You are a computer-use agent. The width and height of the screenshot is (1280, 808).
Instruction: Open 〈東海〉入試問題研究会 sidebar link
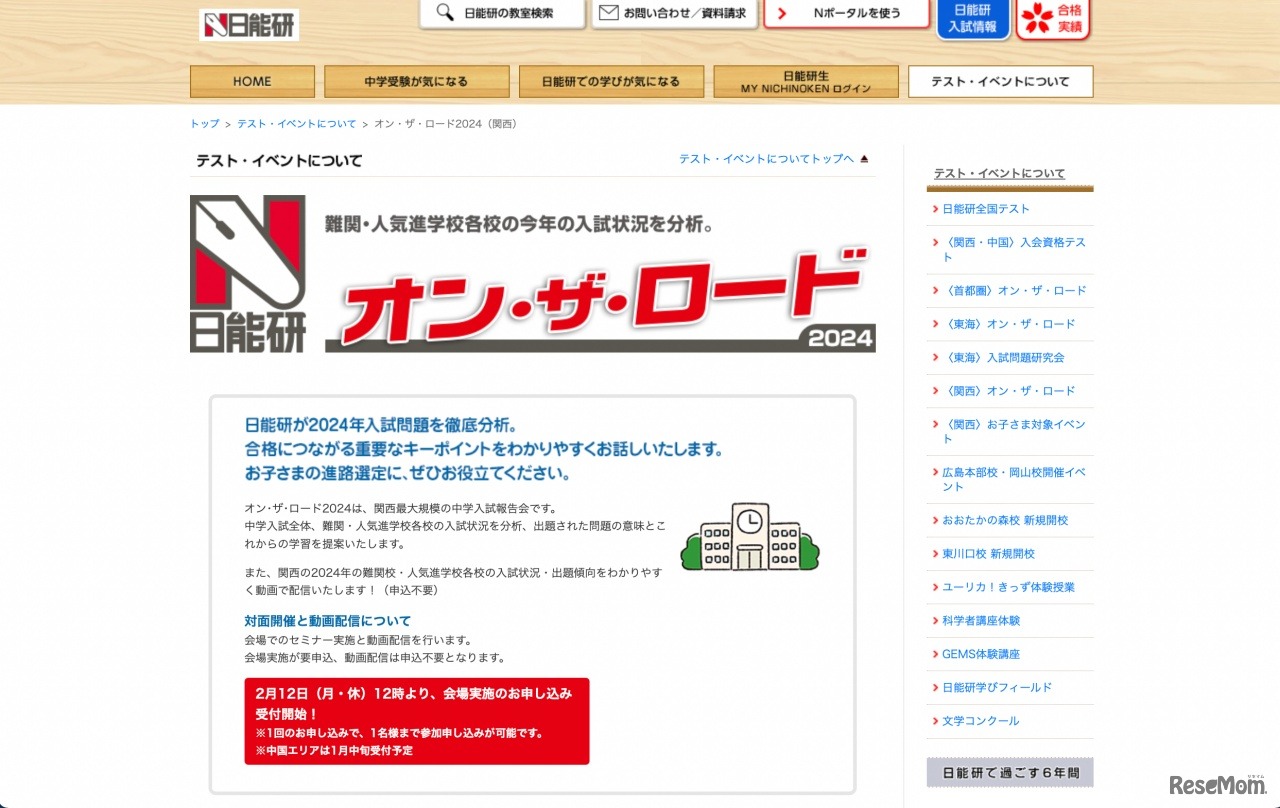[1003, 358]
